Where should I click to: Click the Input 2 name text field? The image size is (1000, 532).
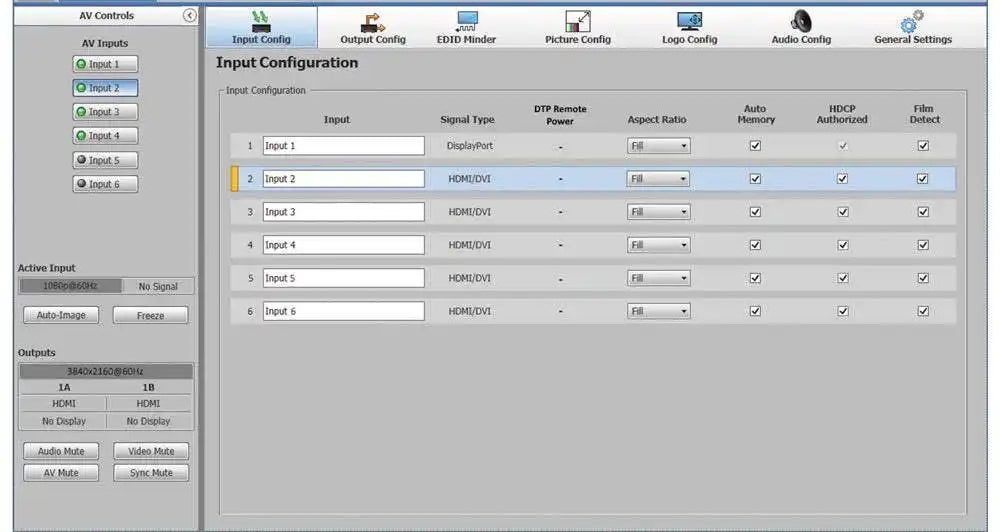343,179
